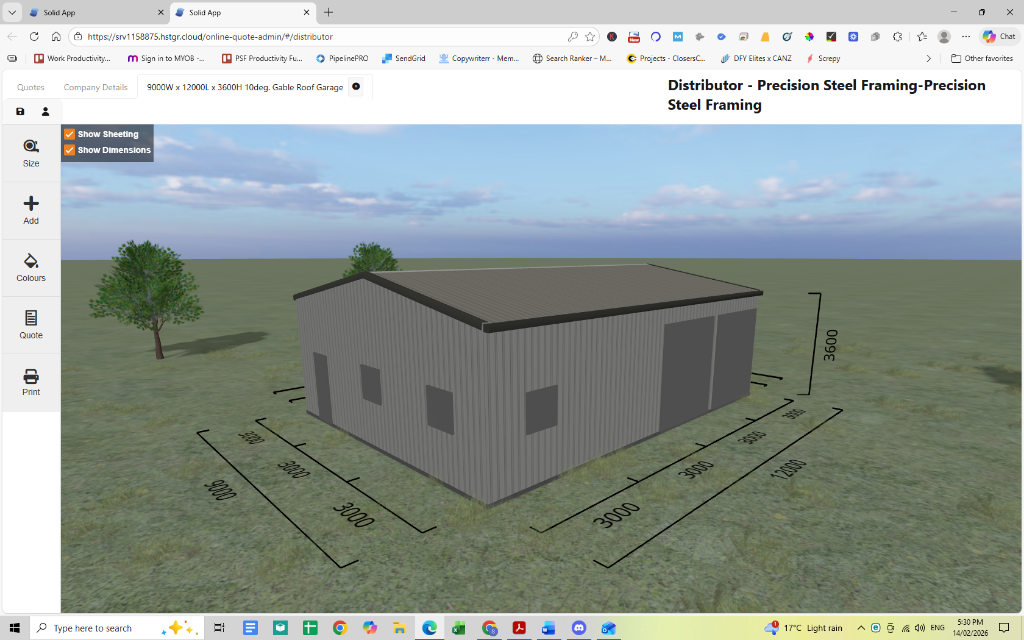This screenshot has width=1024, height=640.
Task: Click the 3600 height dimension label
Action: tap(830, 345)
